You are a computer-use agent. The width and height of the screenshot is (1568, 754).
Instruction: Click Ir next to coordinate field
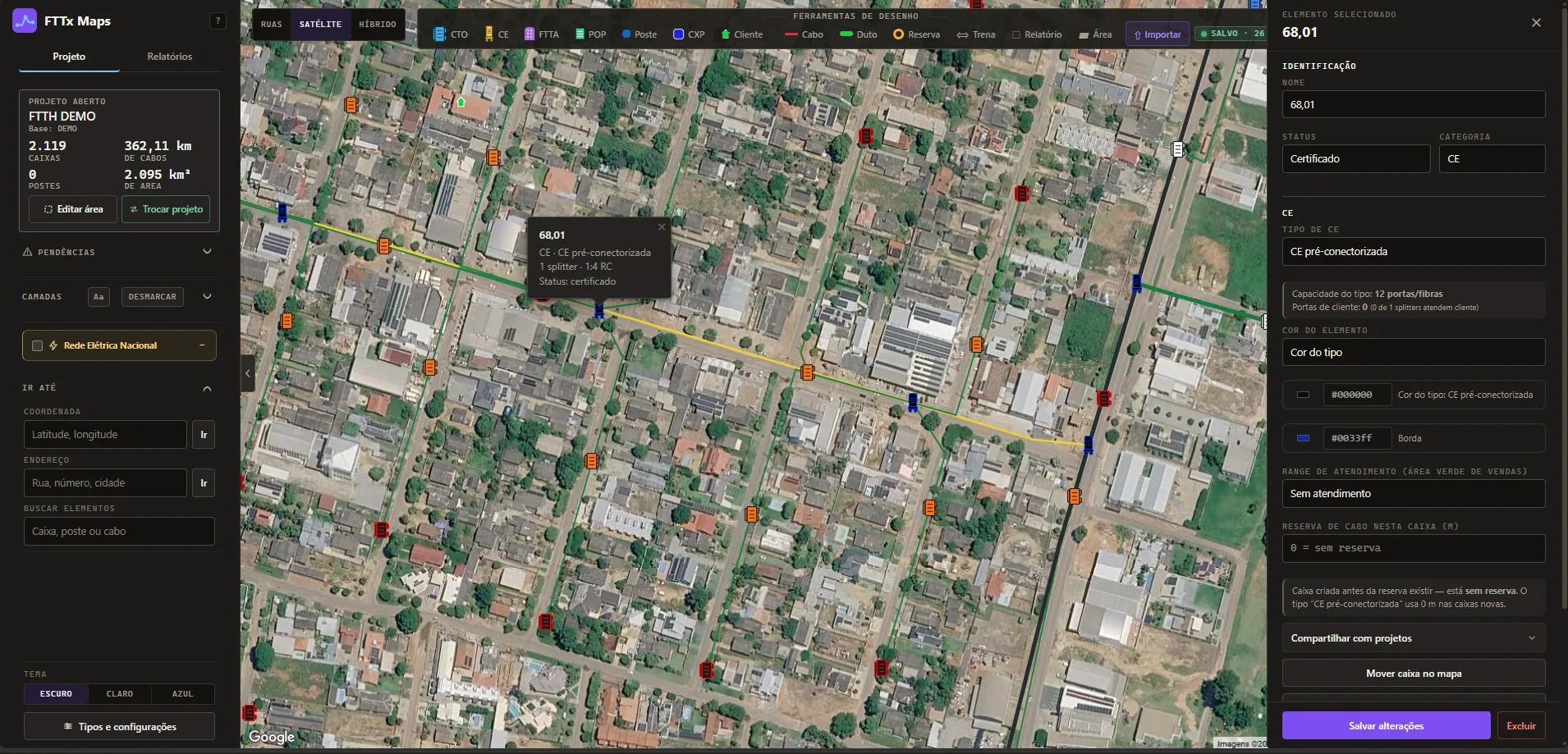click(204, 435)
